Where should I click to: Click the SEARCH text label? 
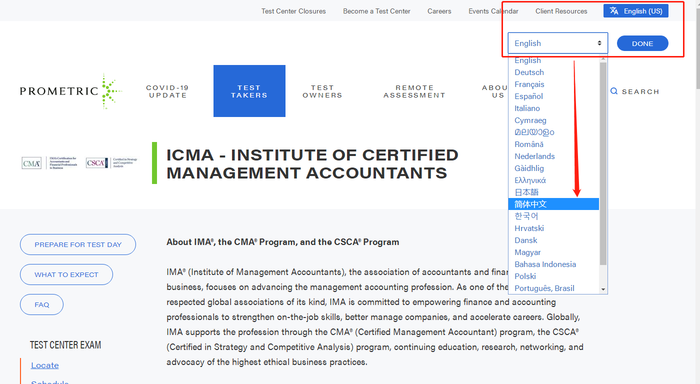pyautogui.click(x=641, y=92)
